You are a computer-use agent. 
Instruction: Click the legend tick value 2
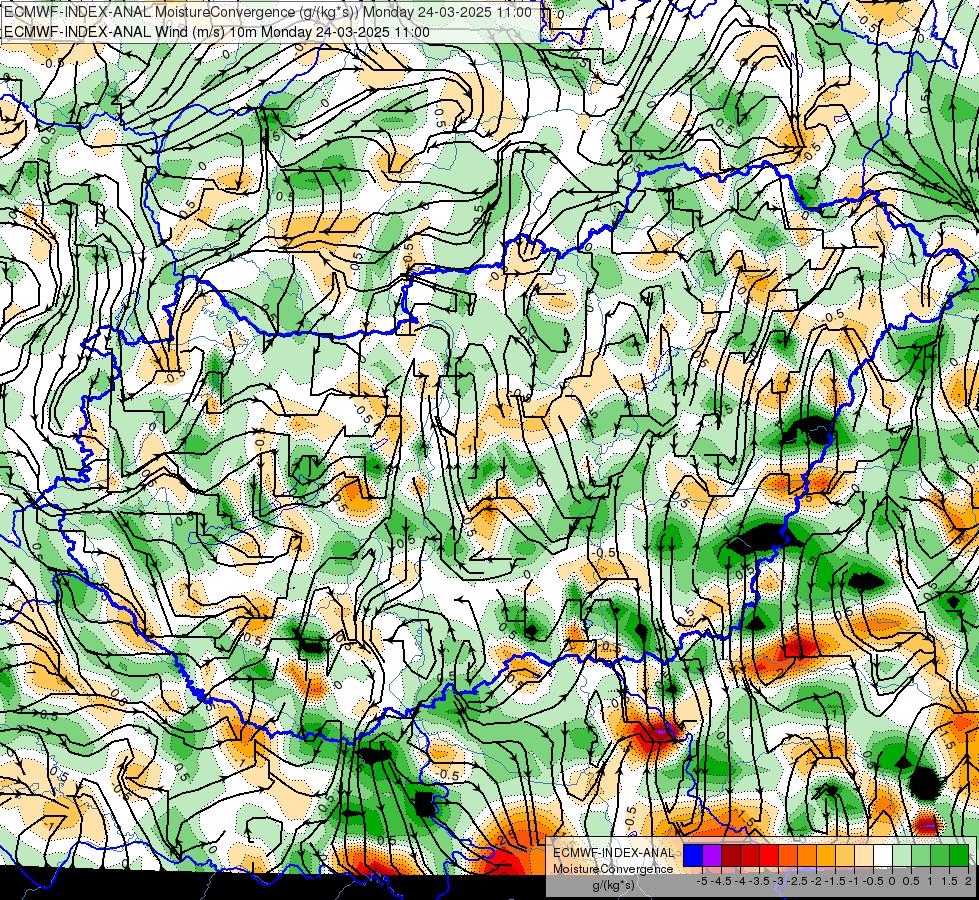click(968, 881)
